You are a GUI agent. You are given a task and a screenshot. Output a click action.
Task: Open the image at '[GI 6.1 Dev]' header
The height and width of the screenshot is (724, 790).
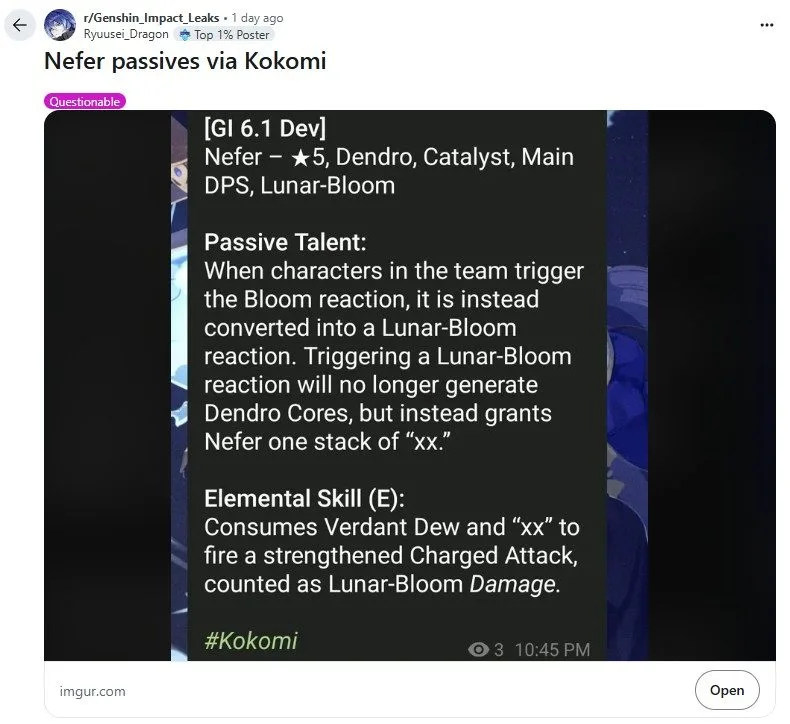[x=265, y=128]
